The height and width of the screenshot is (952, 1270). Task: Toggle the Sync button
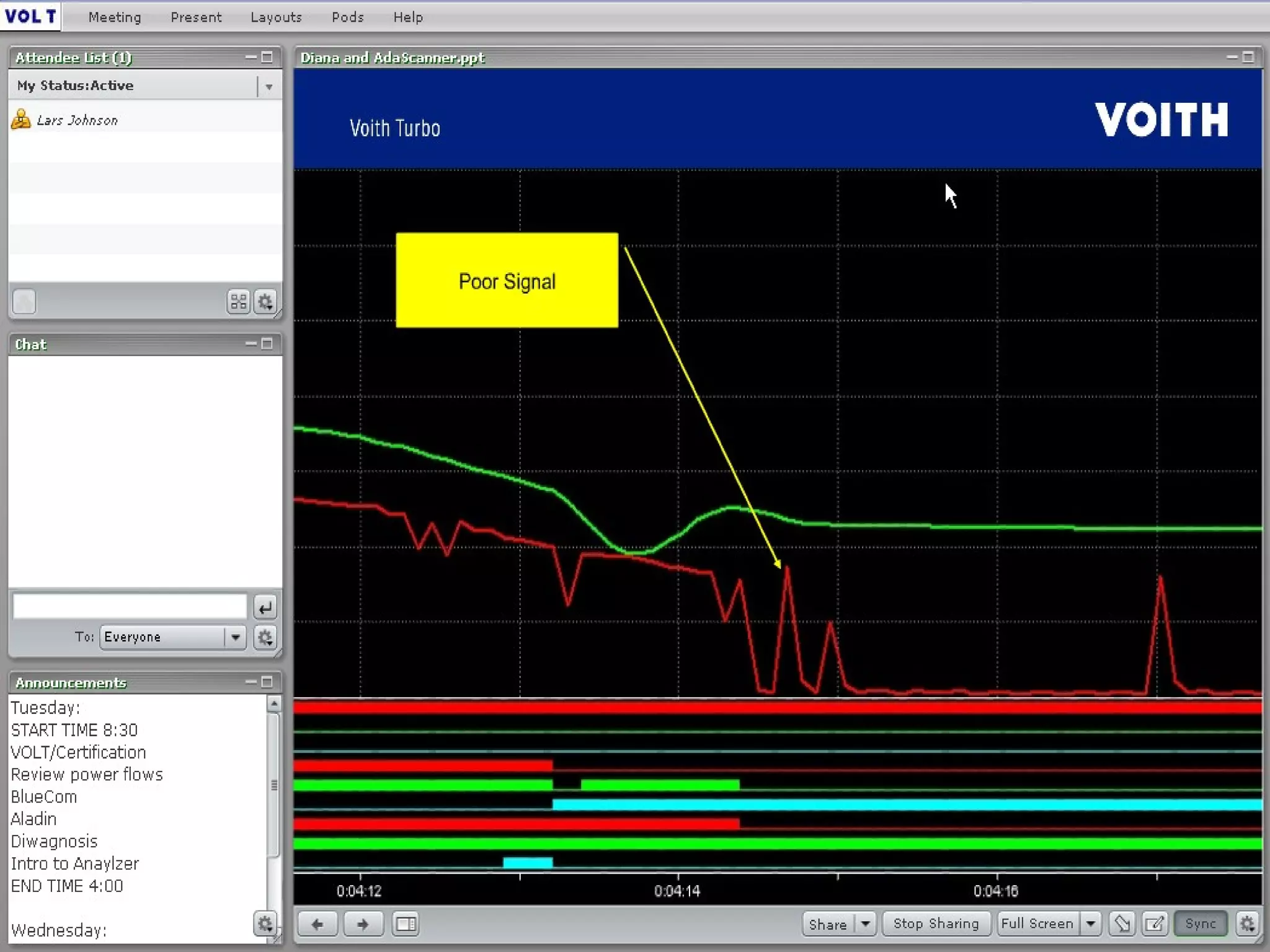(x=1201, y=924)
